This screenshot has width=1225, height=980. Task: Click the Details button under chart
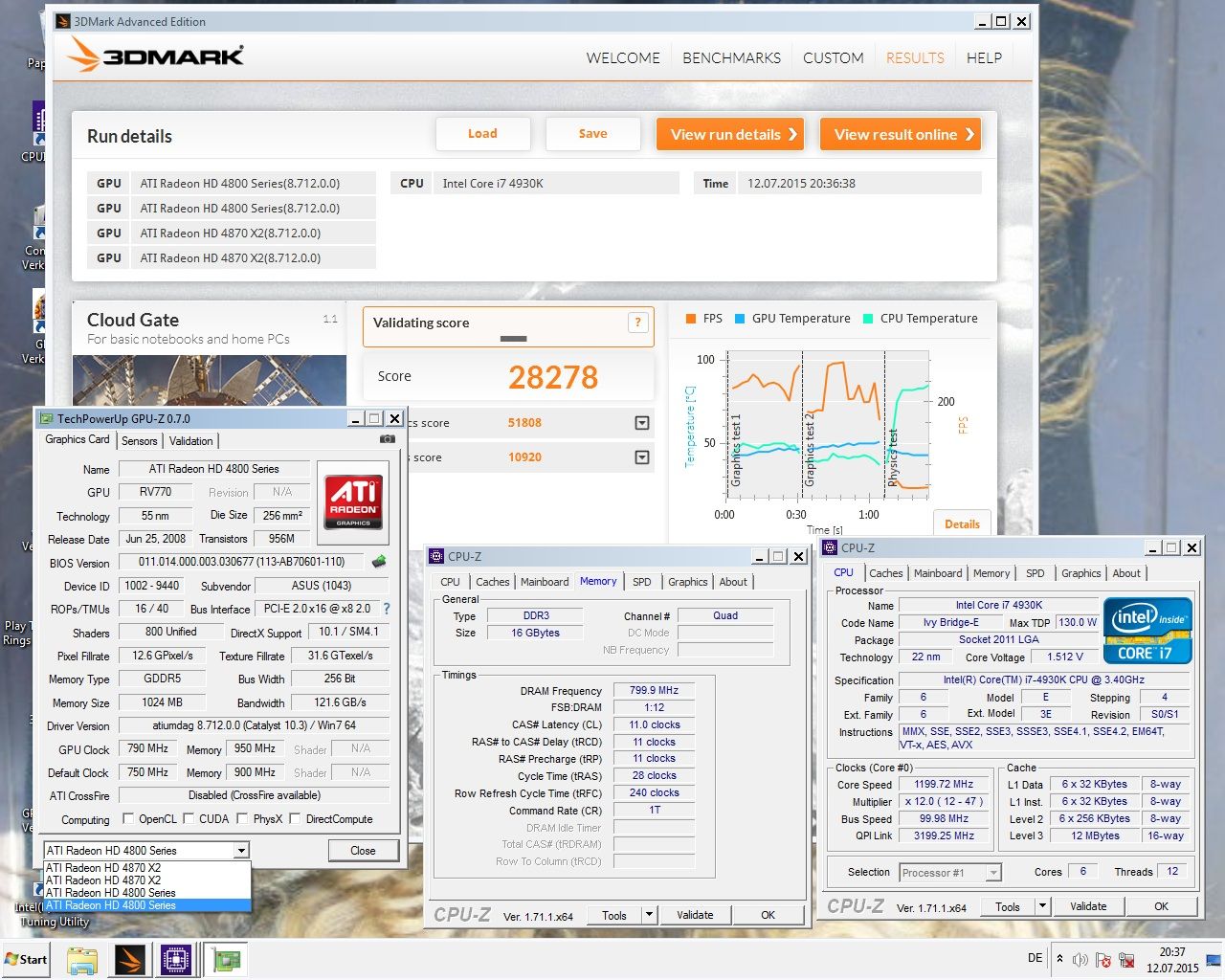962,523
